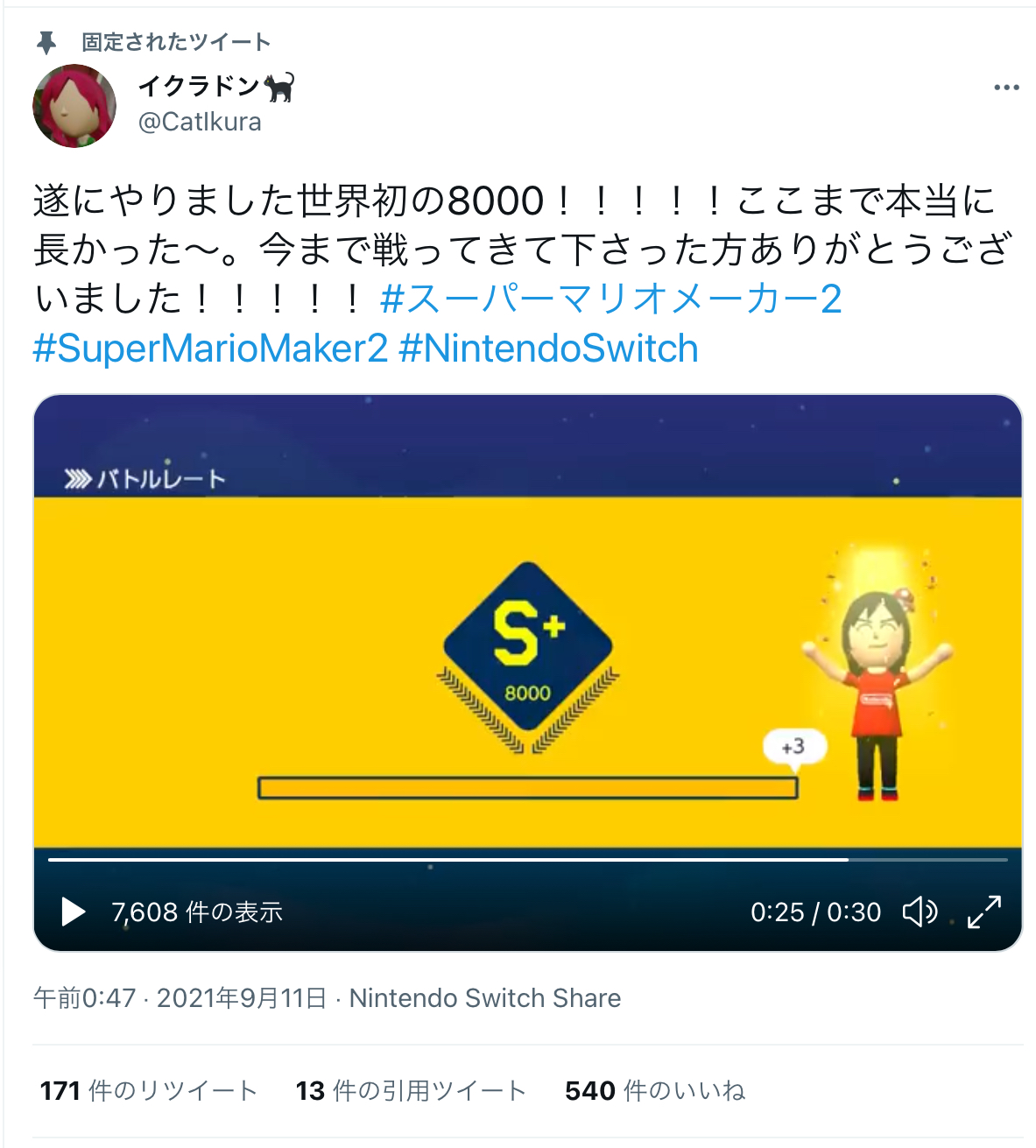Click the pinned tweet pin icon
The width and height of the screenshot is (1036, 1148).
[46, 42]
